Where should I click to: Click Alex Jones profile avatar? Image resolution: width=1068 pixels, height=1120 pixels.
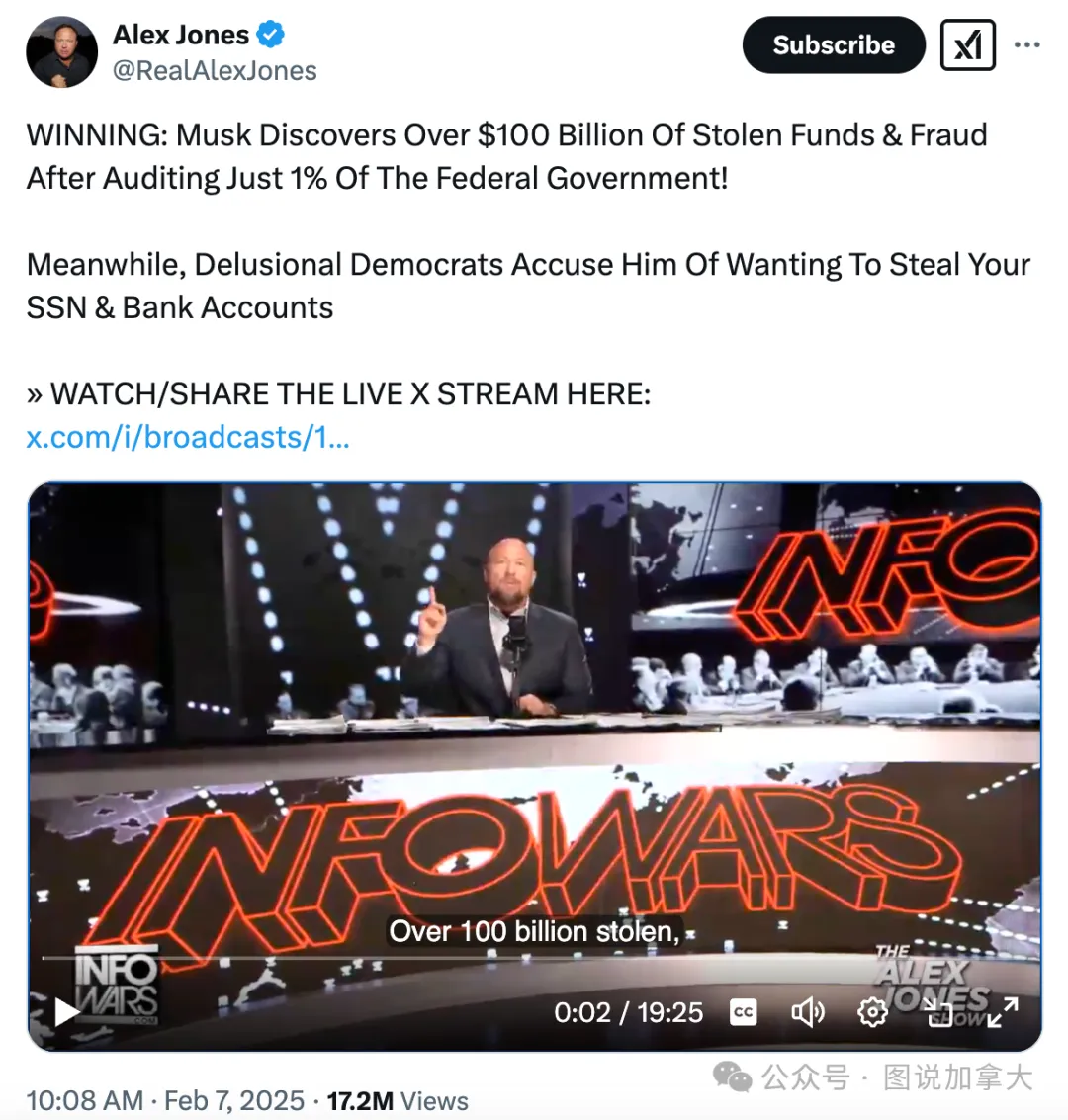[62, 52]
